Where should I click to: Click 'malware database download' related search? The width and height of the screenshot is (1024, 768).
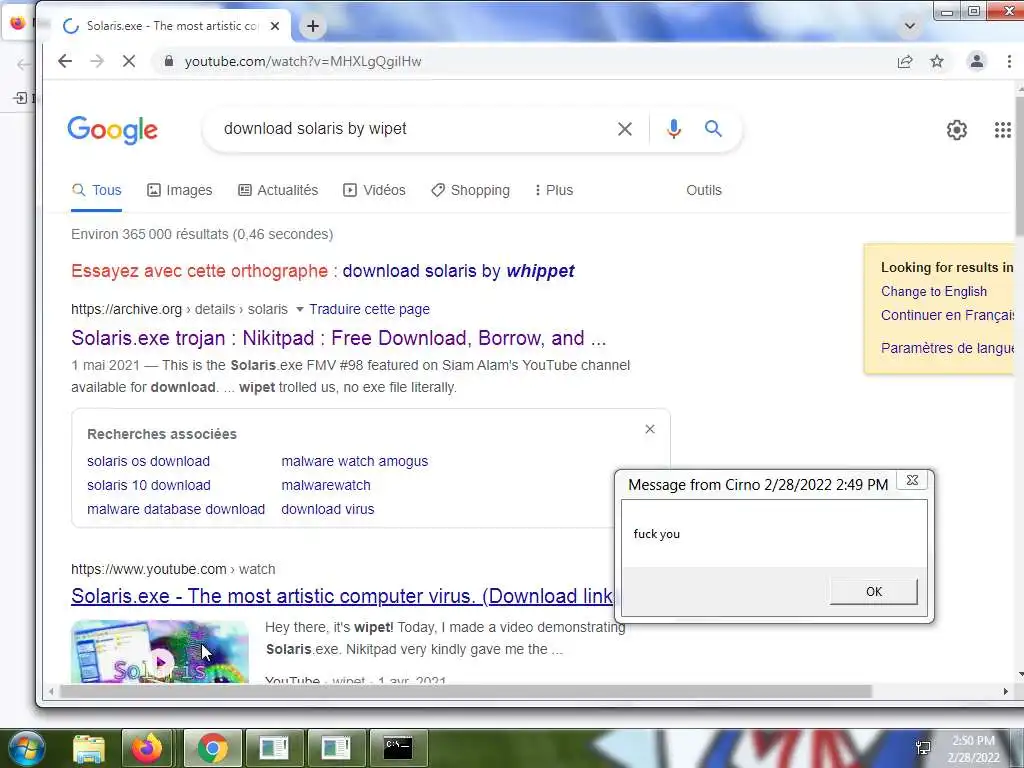point(176,509)
